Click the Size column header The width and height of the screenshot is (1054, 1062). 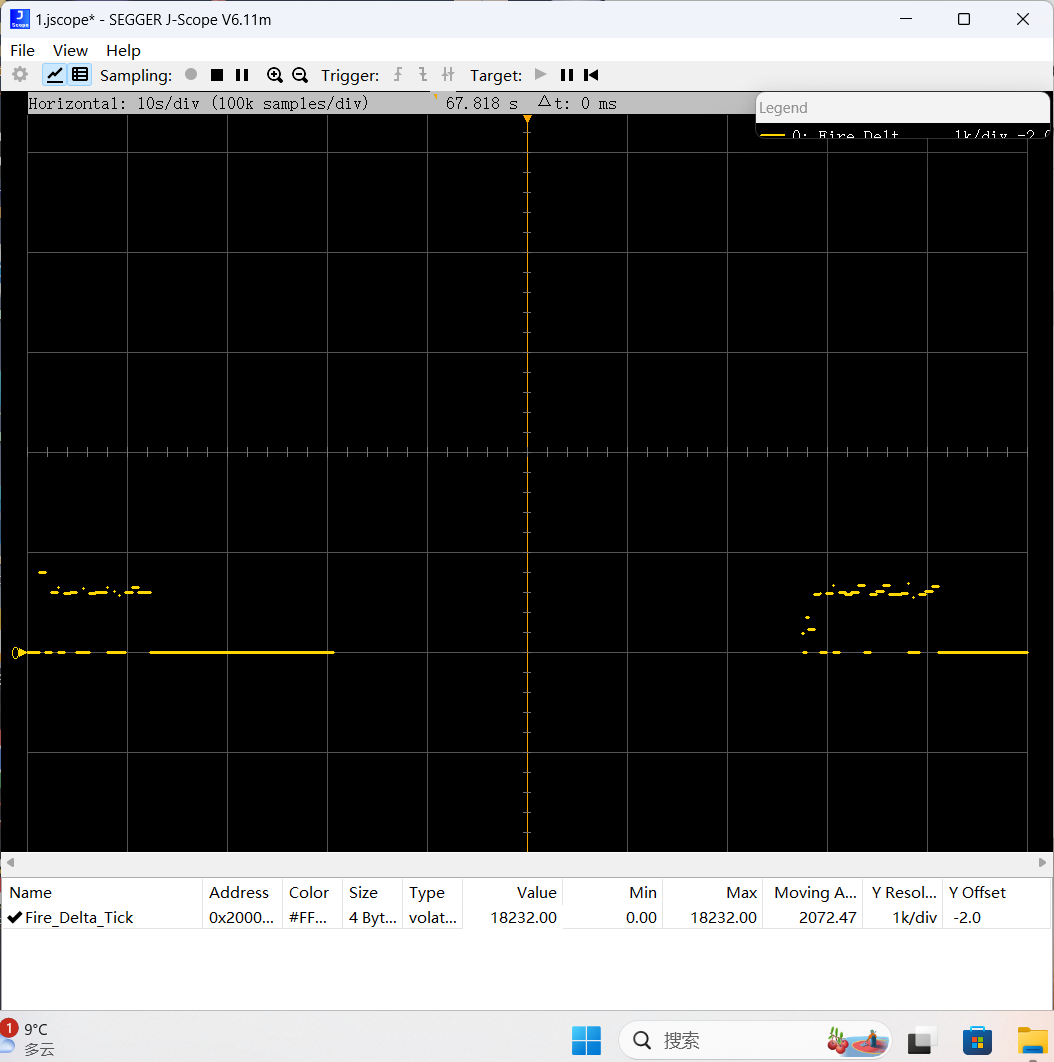click(373, 892)
